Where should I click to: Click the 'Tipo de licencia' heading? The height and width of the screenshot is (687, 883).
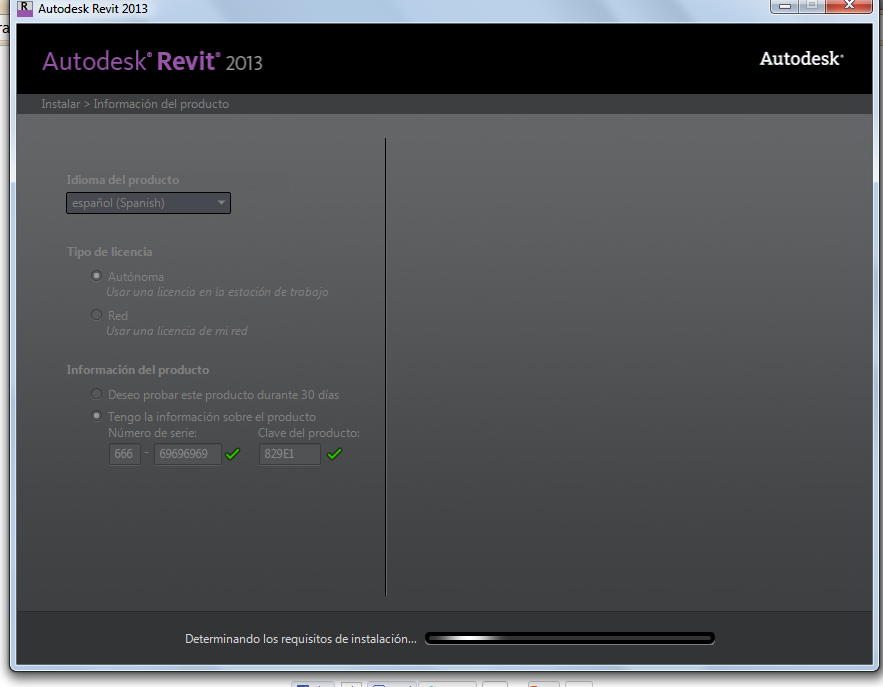[x=109, y=252]
